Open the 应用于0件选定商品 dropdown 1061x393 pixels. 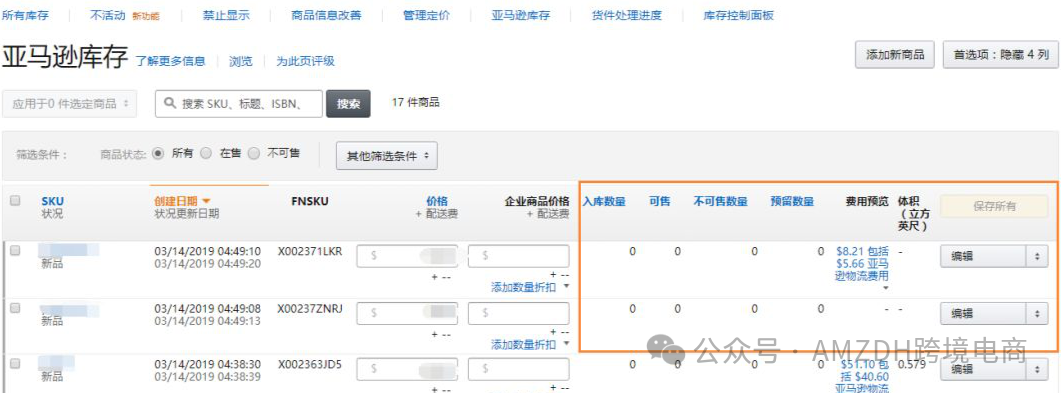(70, 104)
